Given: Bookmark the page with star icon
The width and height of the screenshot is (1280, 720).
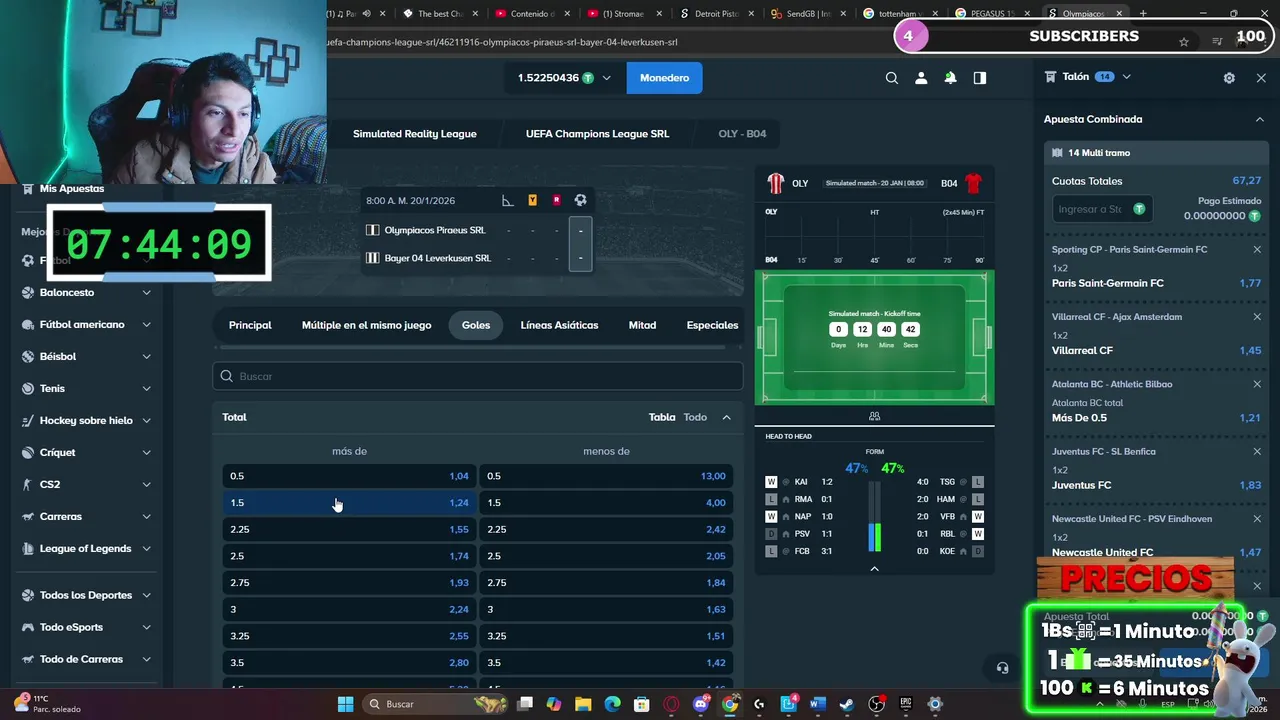Looking at the screenshot, I should 1184,42.
